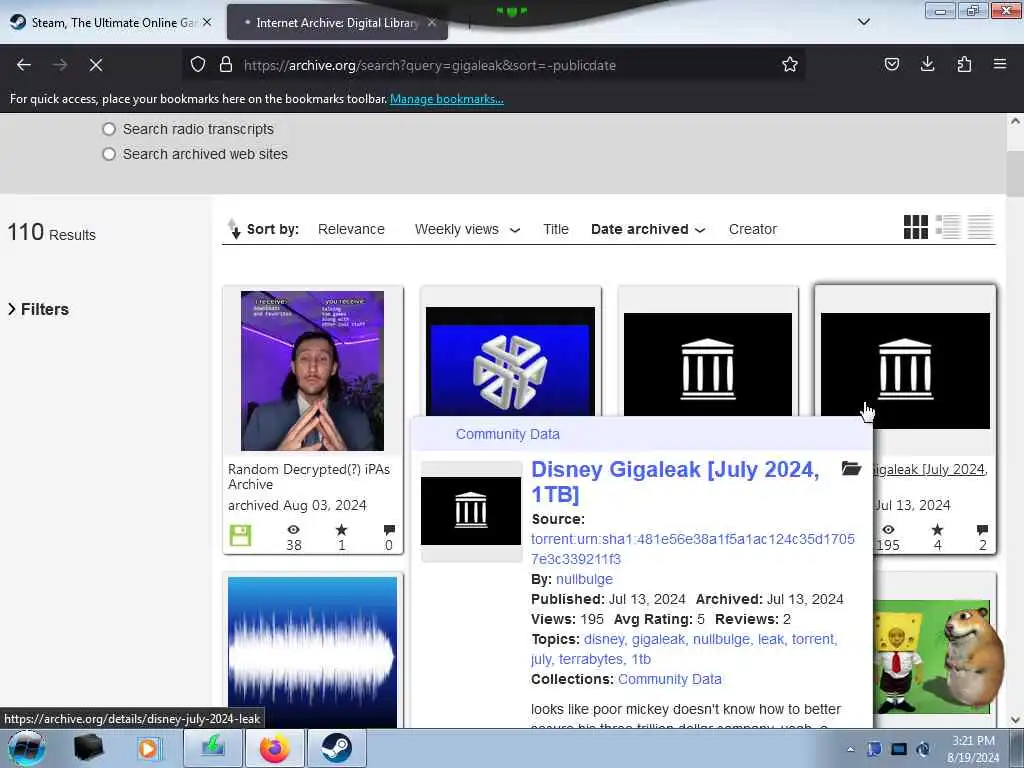Sort results by Title

(x=556, y=229)
